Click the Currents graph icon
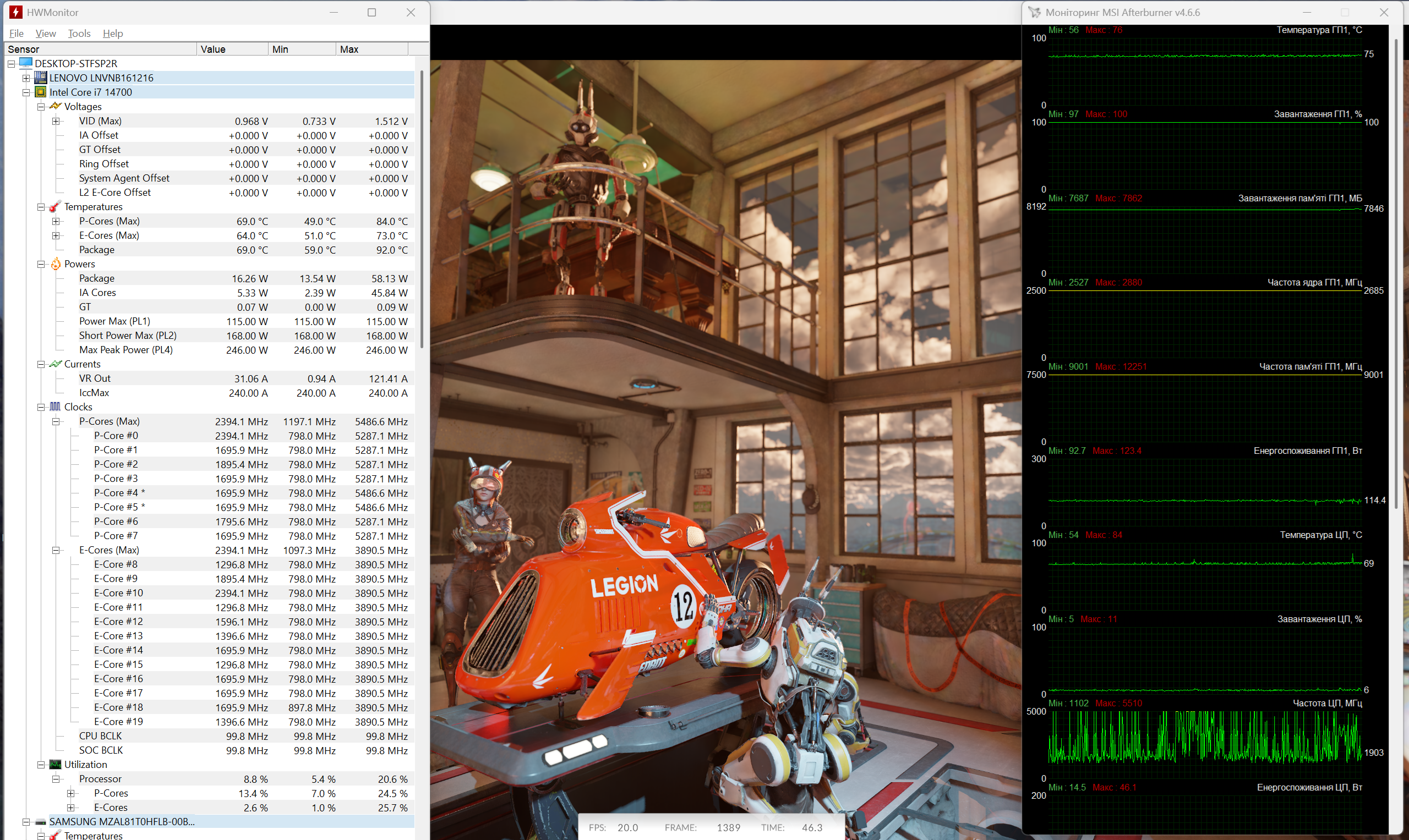 [x=55, y=364]
